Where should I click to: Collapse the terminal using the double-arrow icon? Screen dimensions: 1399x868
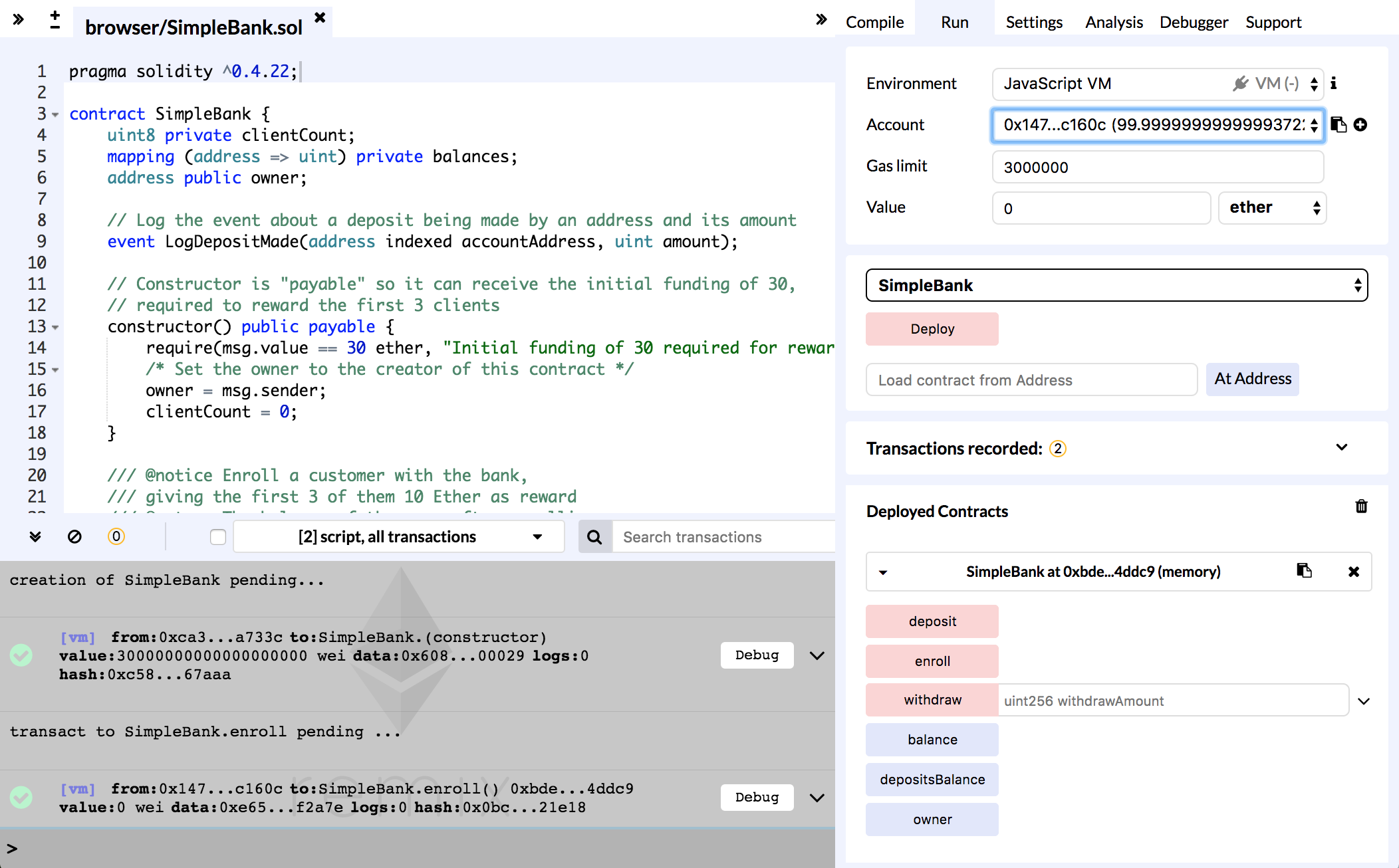35,536
